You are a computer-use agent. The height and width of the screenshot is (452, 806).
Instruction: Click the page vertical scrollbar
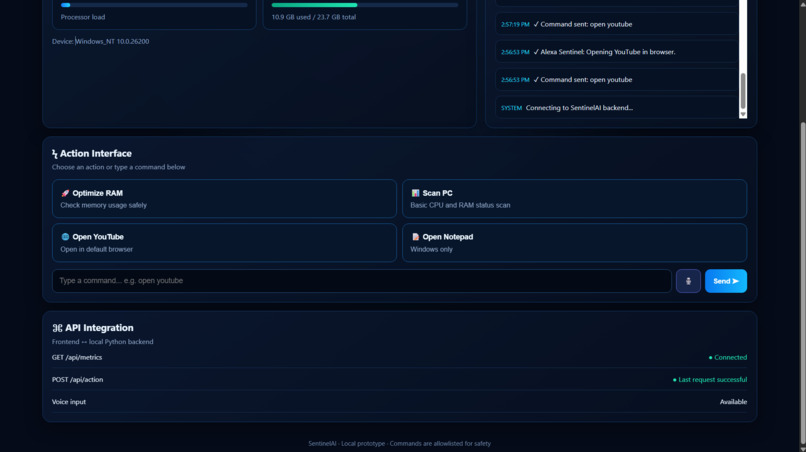[802, 283]
